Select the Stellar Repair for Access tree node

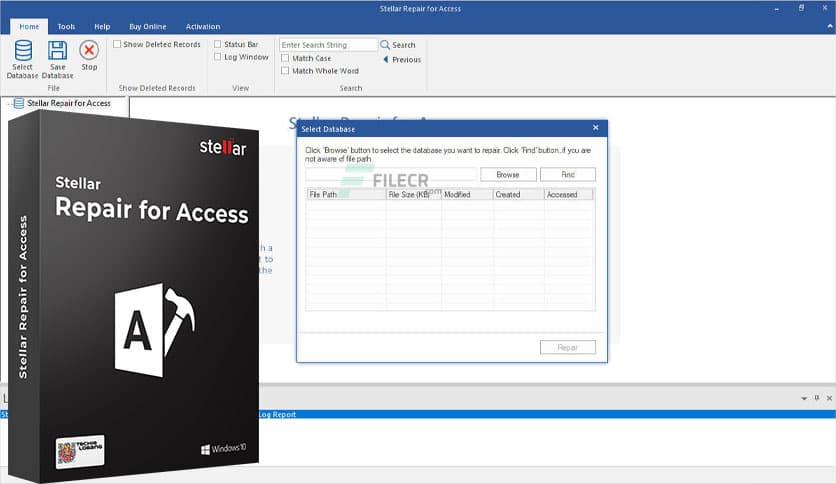69,103
